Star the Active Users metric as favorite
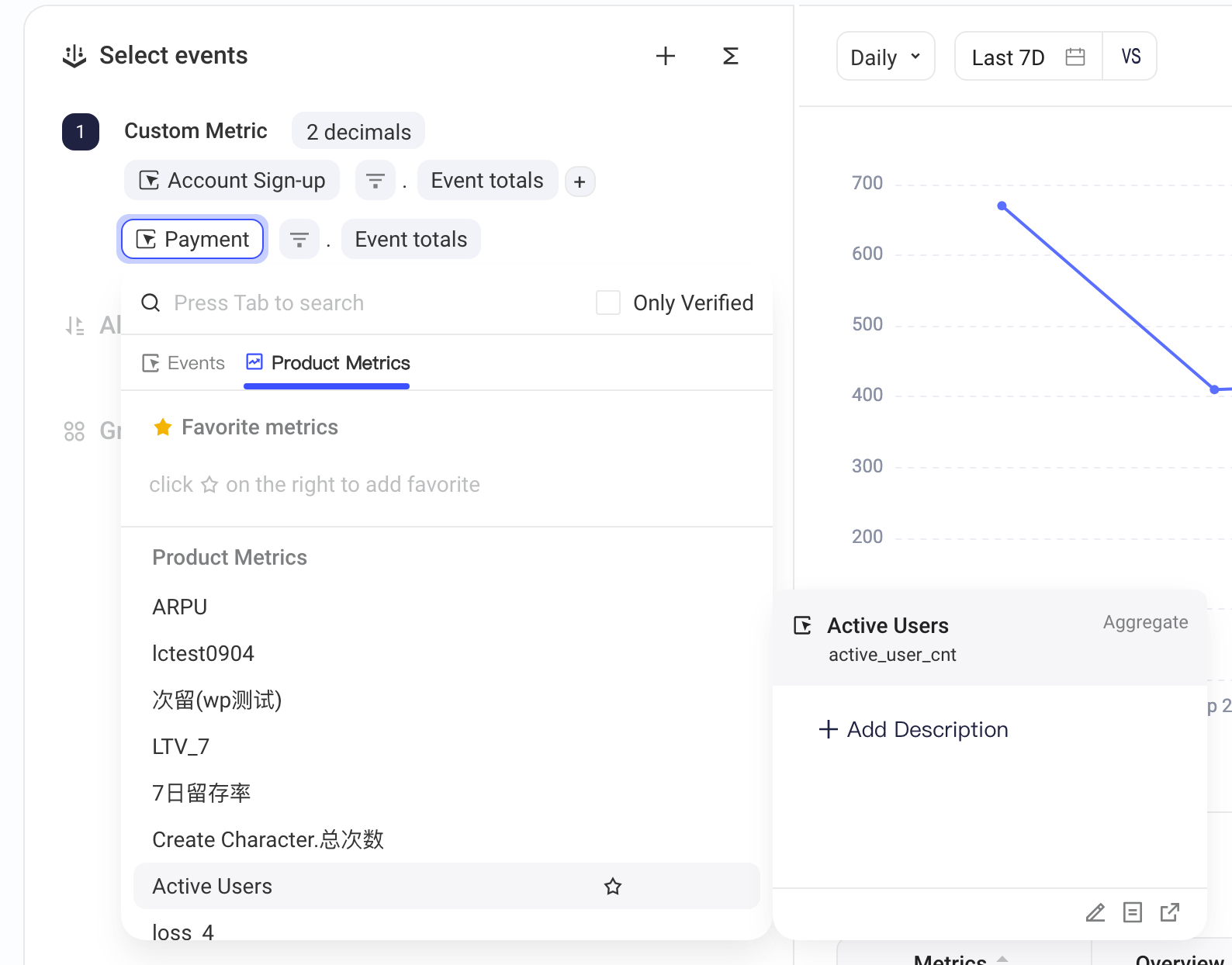The width and height of the screenshot is (1232, 965). pos(613,886)
